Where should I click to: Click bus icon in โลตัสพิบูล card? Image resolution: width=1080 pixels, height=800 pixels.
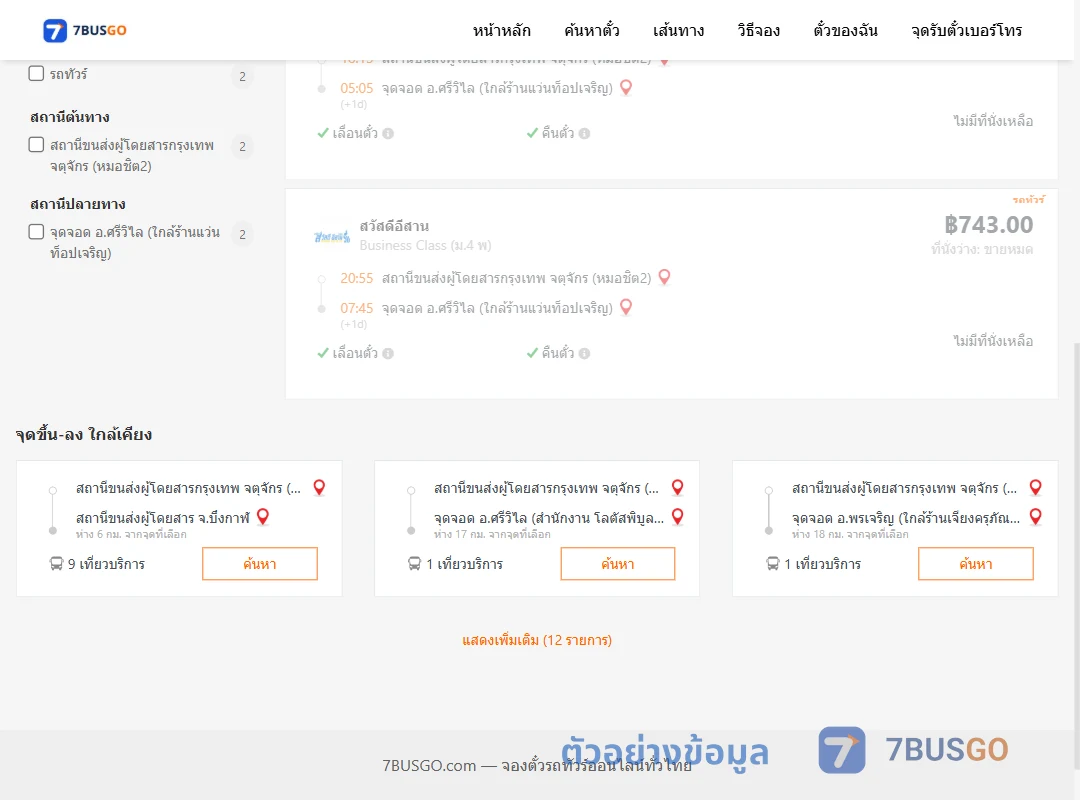pos(415,564)
